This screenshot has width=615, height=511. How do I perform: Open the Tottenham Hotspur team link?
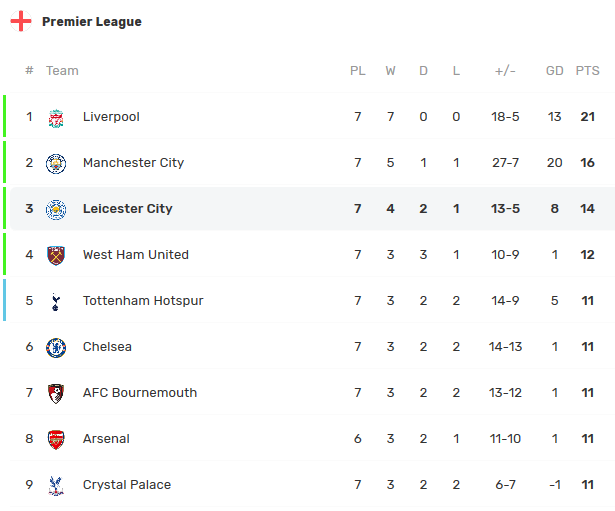tap(143, 301)
